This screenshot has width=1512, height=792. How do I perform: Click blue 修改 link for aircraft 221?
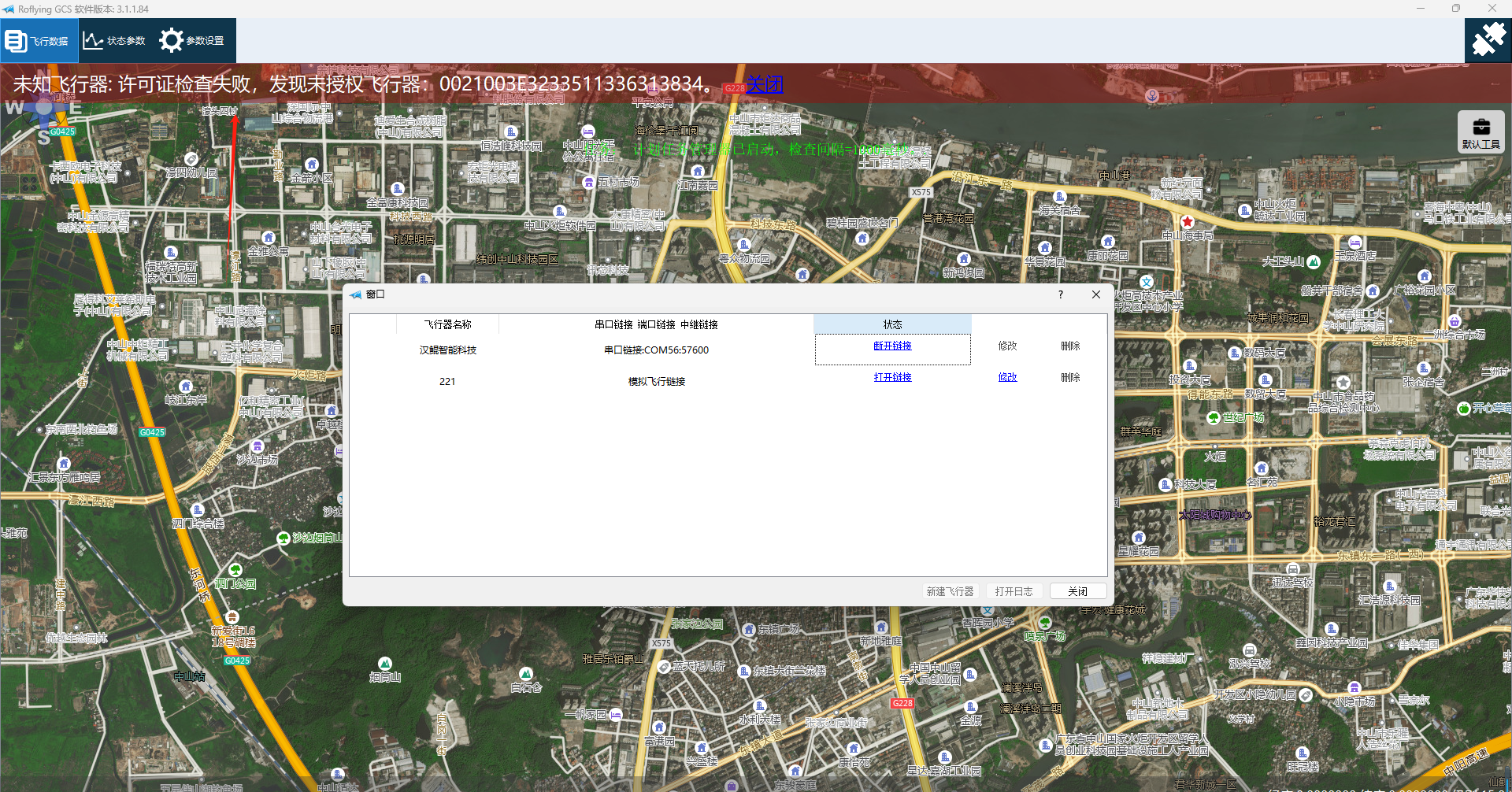[x=1007, y=378]
